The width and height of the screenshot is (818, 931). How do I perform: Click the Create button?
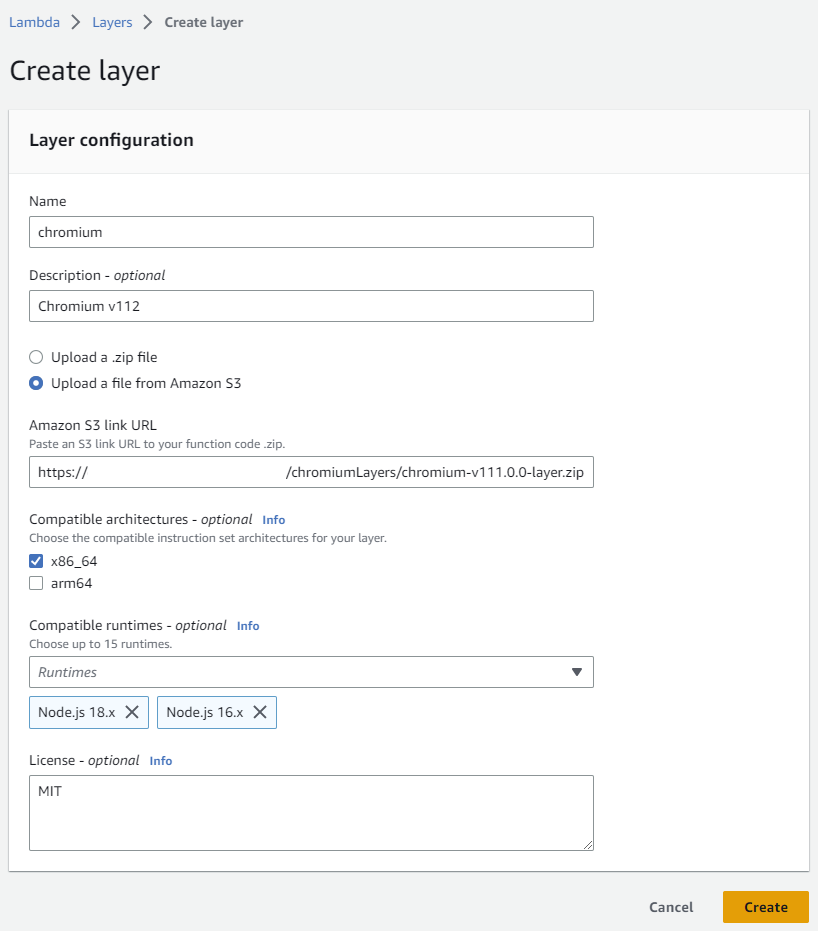765,907
